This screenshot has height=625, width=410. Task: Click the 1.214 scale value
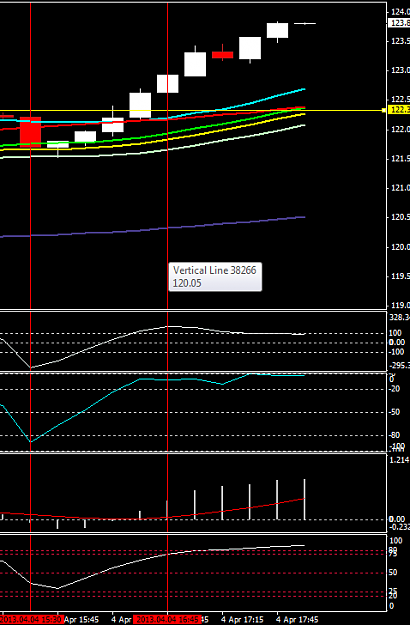400,460
